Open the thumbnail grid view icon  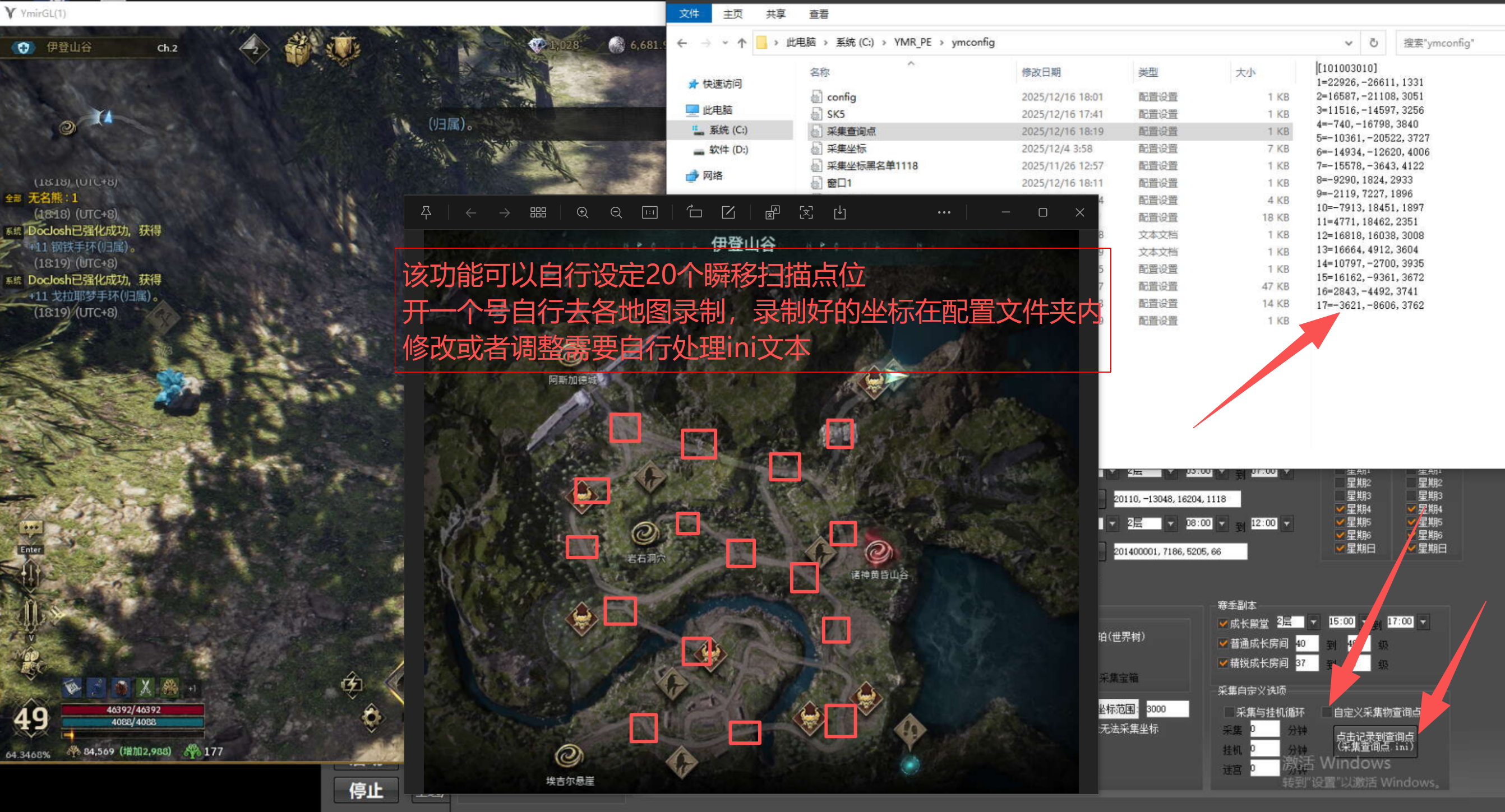pos(538,212)
